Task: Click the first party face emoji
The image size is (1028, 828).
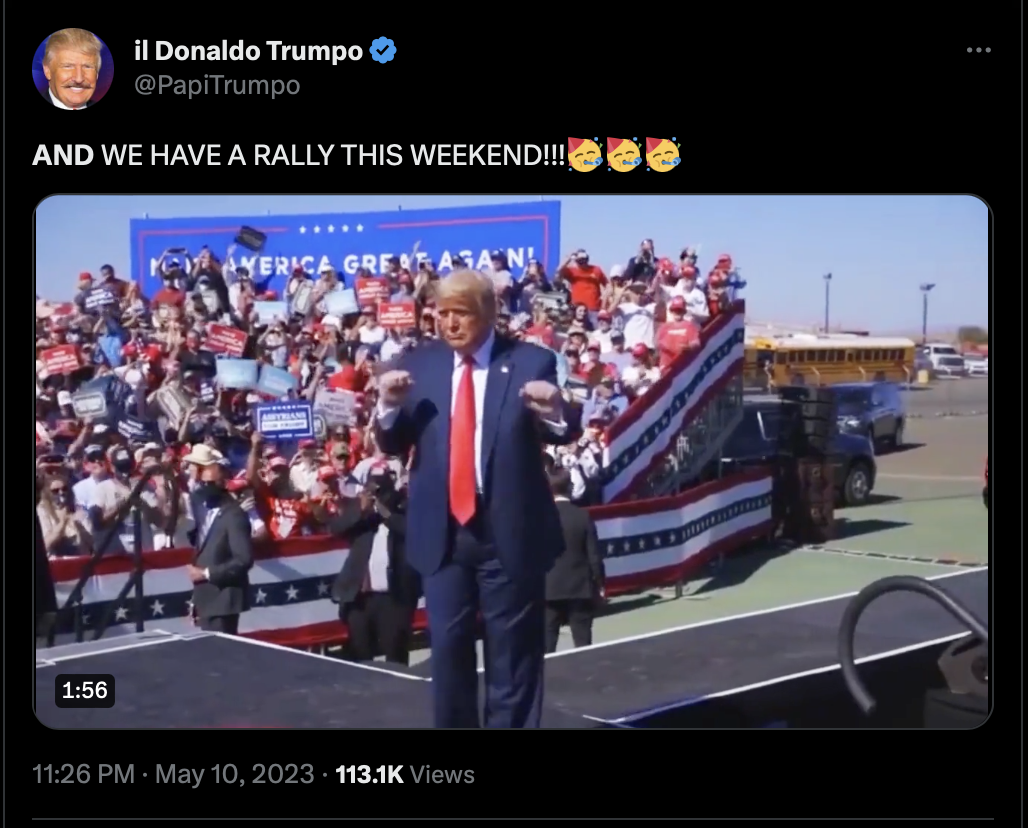Action: 585,155
